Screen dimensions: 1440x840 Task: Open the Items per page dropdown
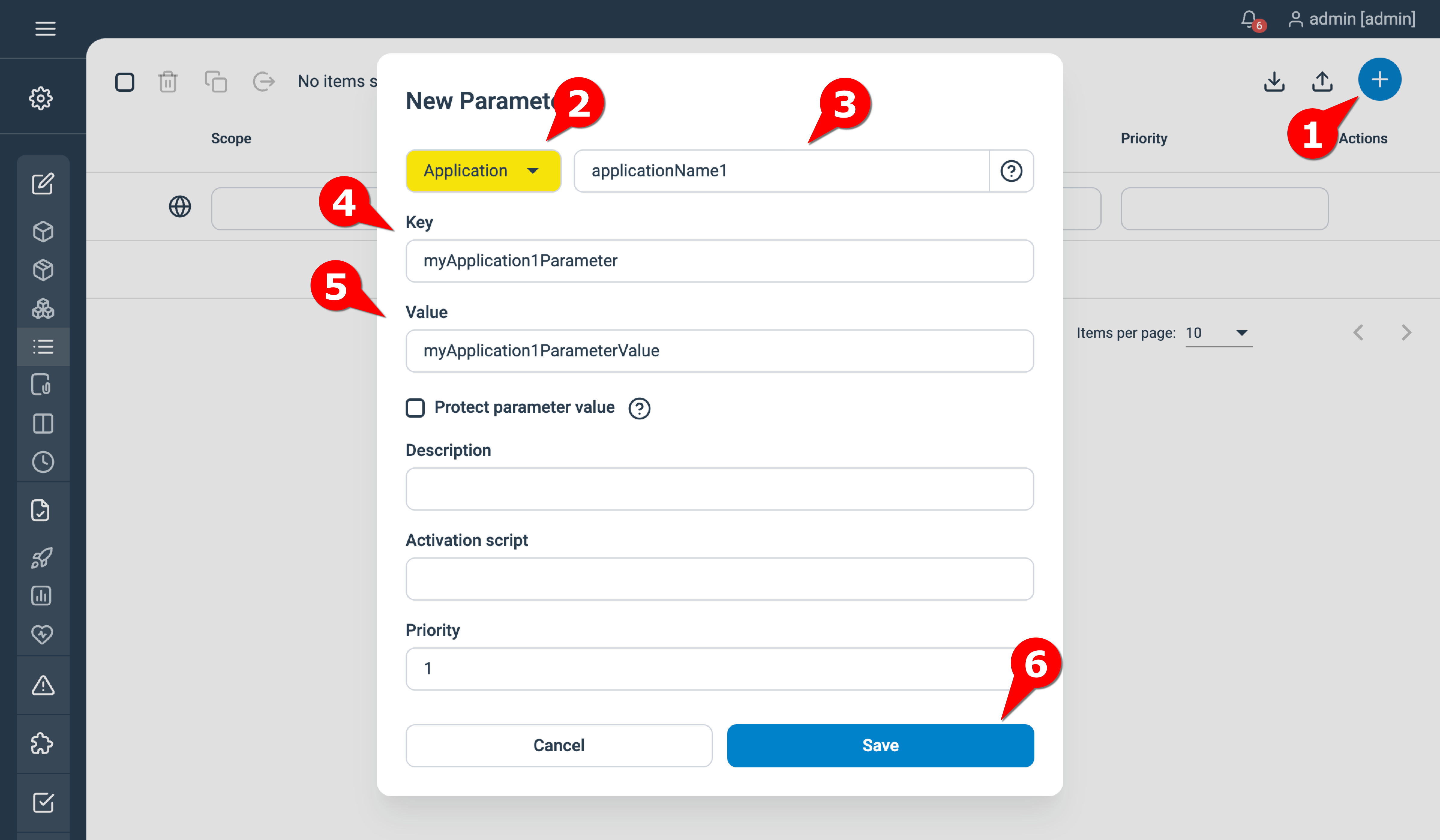pyautogui.click(x=1218, y=333)
